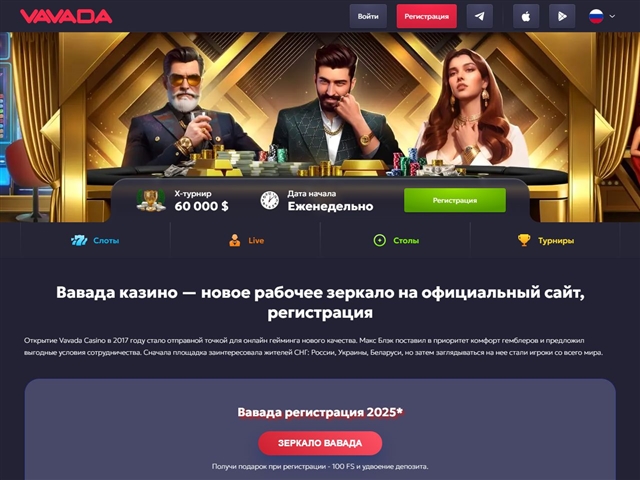Screen dimensions: 640x480
Task: Click the Live dealer icon
Action: (235, 240)
